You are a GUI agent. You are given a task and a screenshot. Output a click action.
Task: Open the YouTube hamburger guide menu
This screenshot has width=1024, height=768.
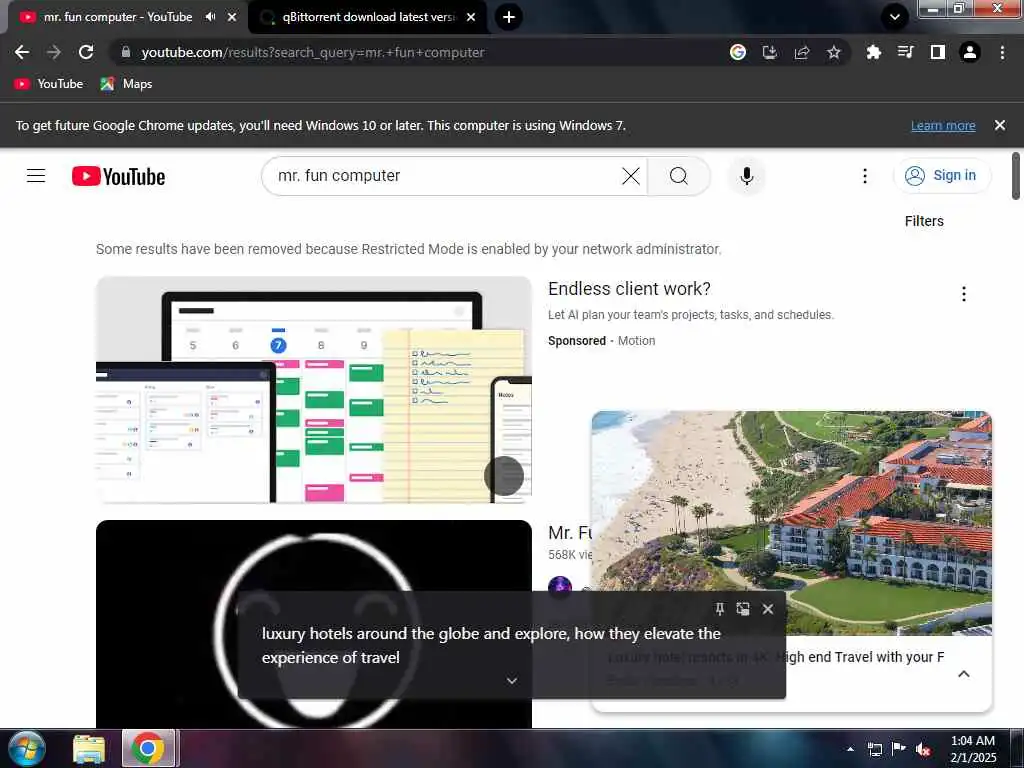click(36, 176)
